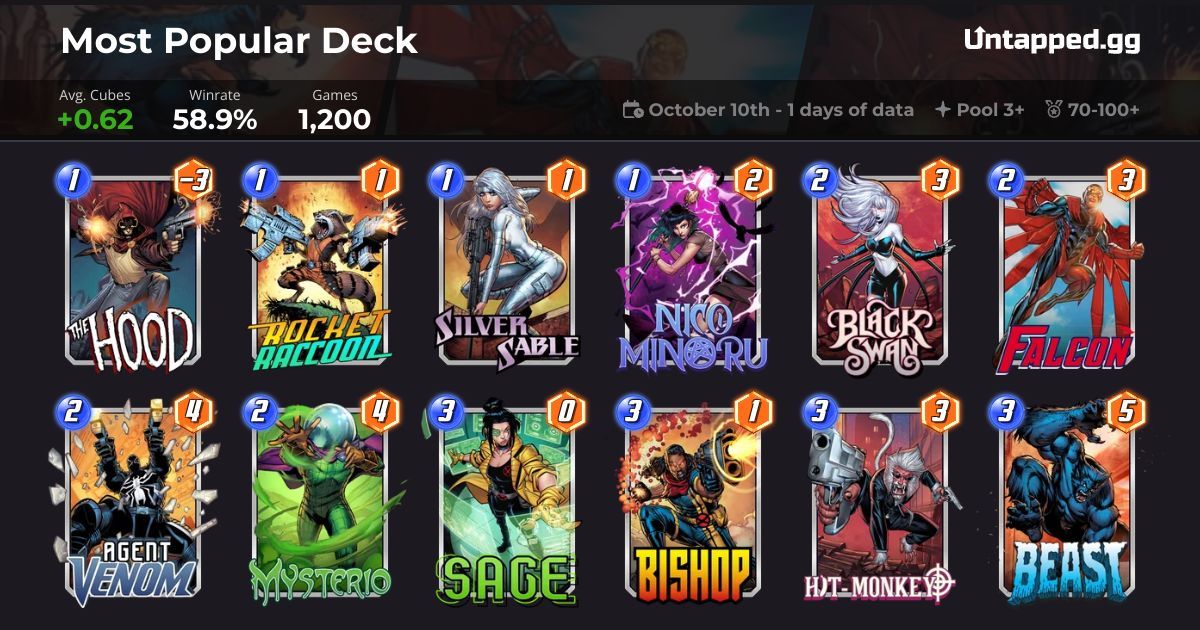Select the Mysterio card
The width and height of the screenshot is (1200, 630).
pyautogui.click(x=320, y=503)
